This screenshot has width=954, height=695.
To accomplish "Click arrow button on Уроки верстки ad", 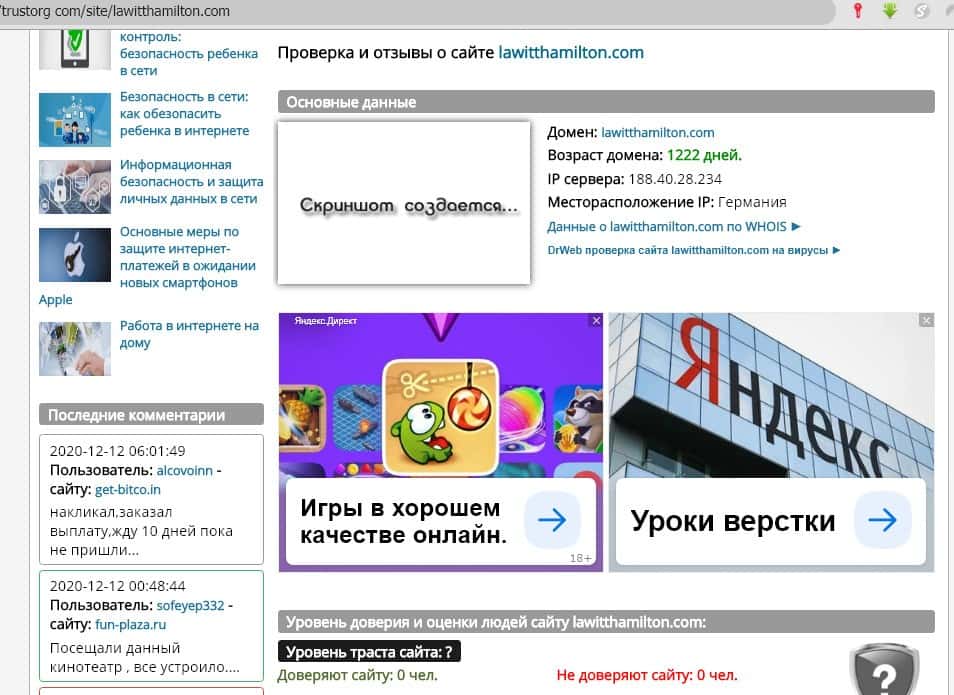I will tap(882, 520).
